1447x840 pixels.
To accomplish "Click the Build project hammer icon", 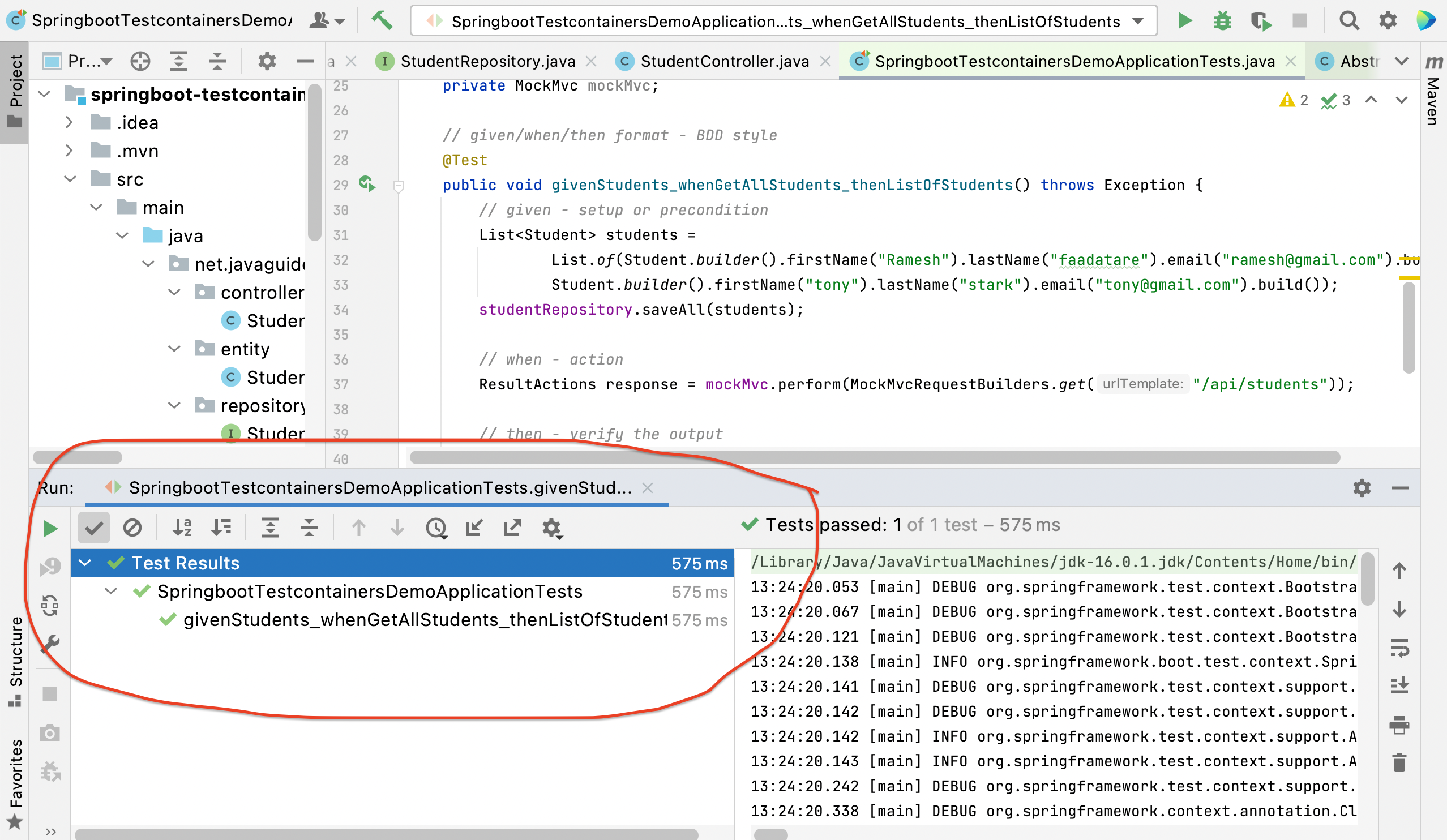I will coord(382,22).
